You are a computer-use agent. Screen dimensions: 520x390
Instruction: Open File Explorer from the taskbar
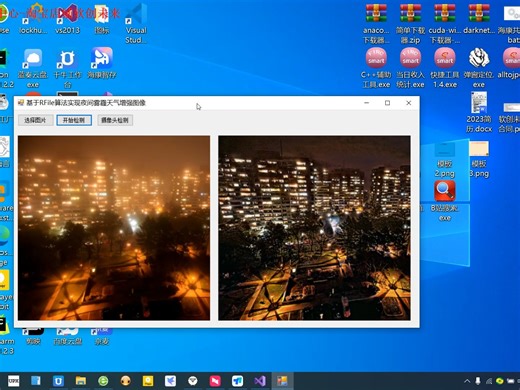pyautogui.click(x=81, y=381)
